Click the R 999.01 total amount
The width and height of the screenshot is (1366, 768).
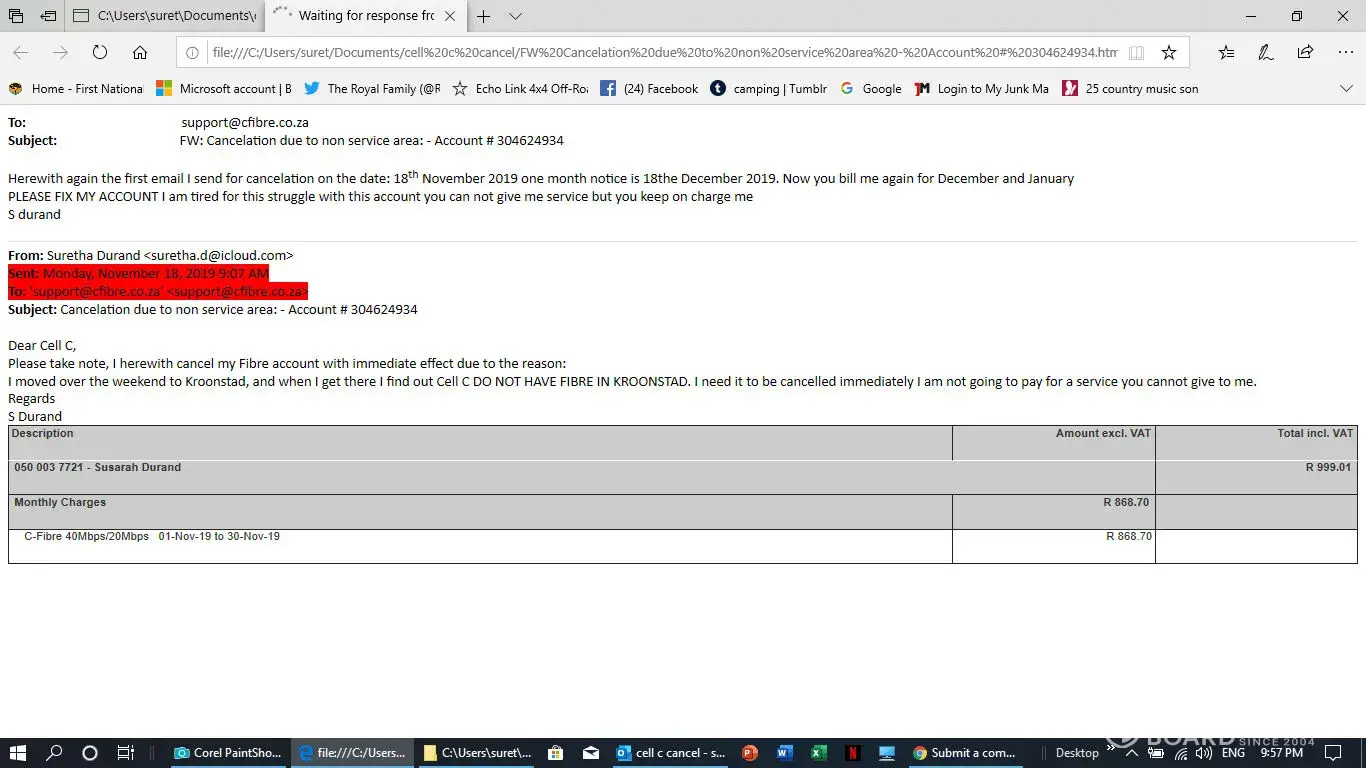1328,467
